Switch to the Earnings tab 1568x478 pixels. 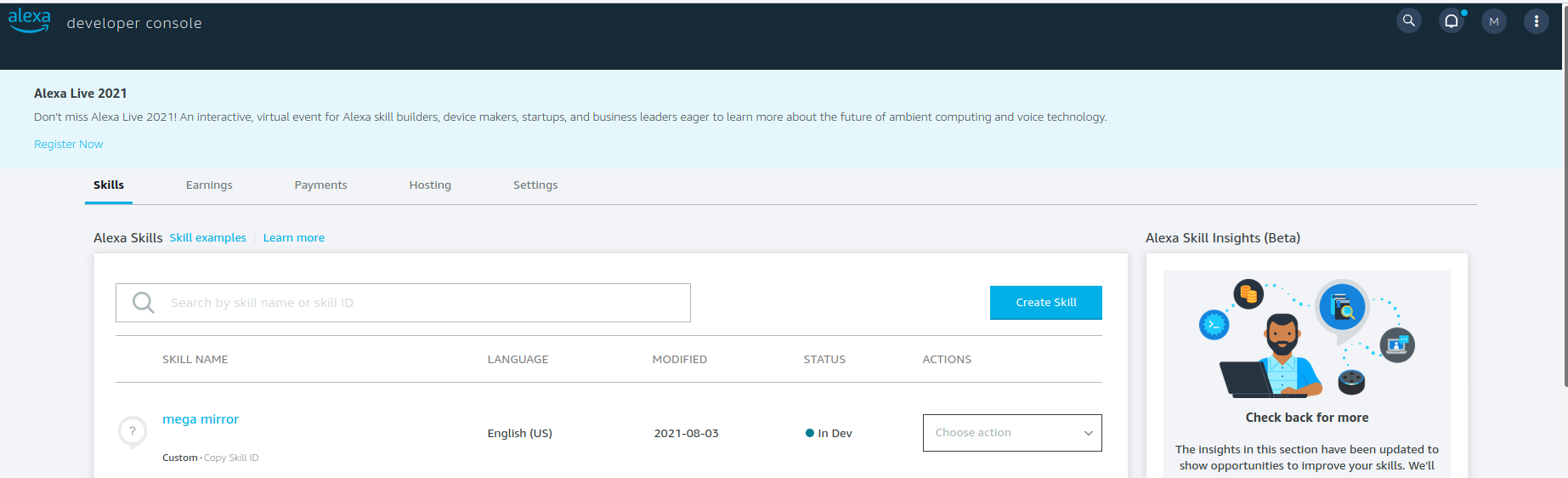click(x=209, y=185)
